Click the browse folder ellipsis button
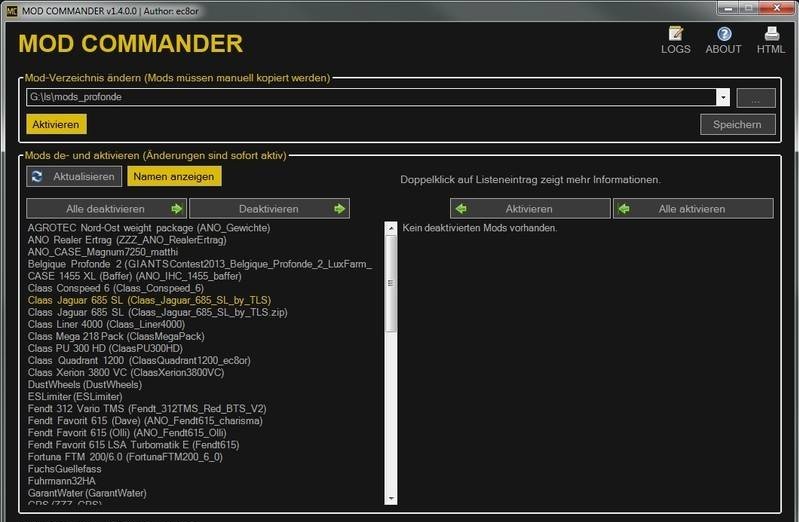This screenshot has width=799, height=522. 756,98
